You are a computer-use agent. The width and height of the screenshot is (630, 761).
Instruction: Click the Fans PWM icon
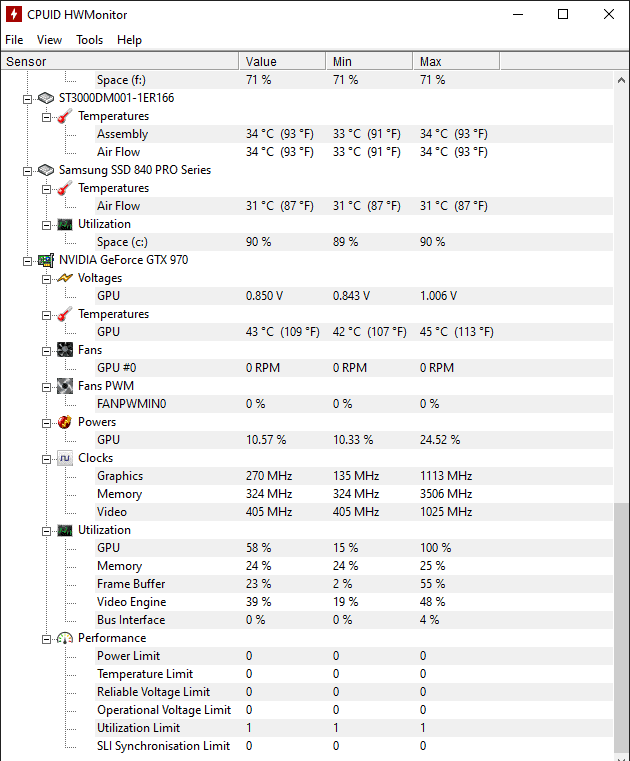[65, 386]
